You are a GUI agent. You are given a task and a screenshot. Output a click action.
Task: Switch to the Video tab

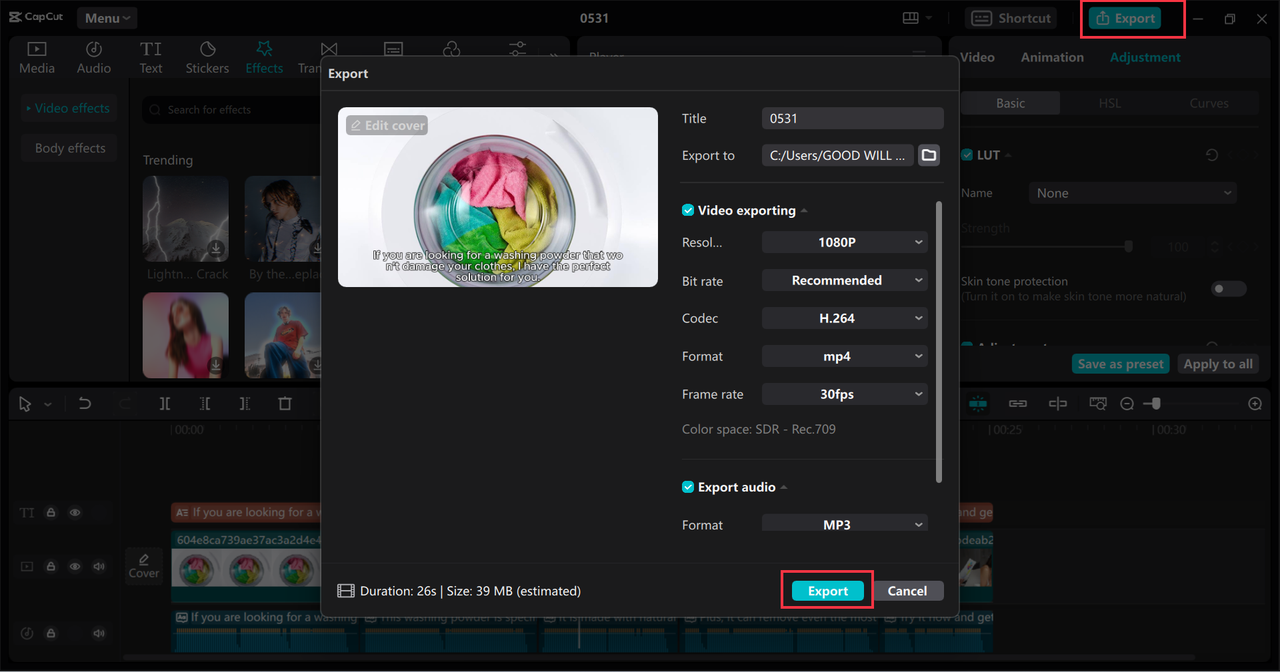click(x=977, y=57)
